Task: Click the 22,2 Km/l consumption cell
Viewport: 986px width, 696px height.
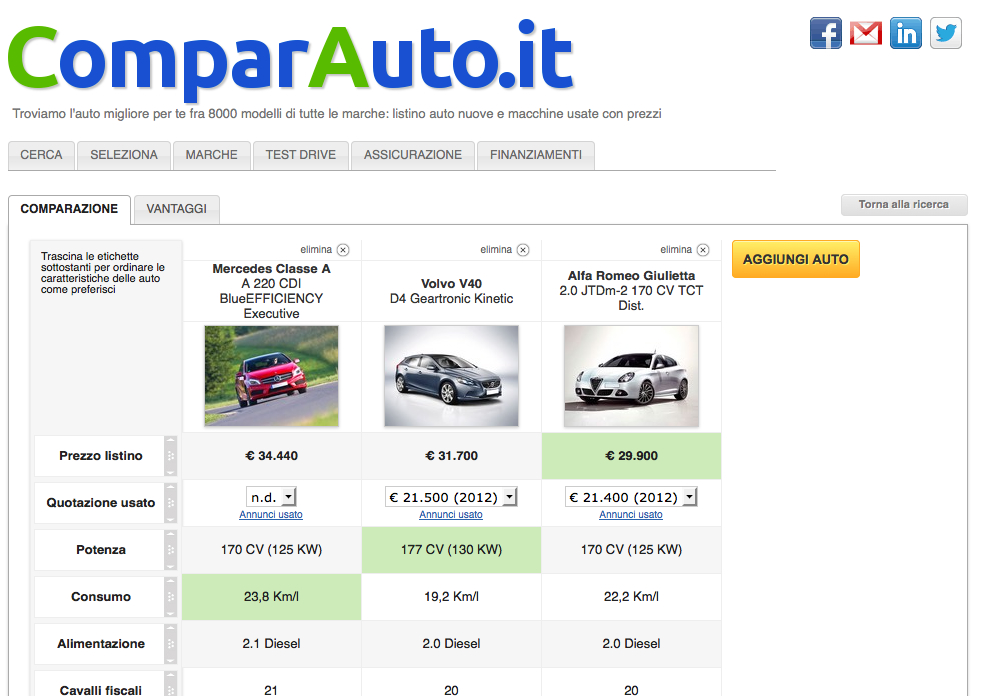Action: 631,597
